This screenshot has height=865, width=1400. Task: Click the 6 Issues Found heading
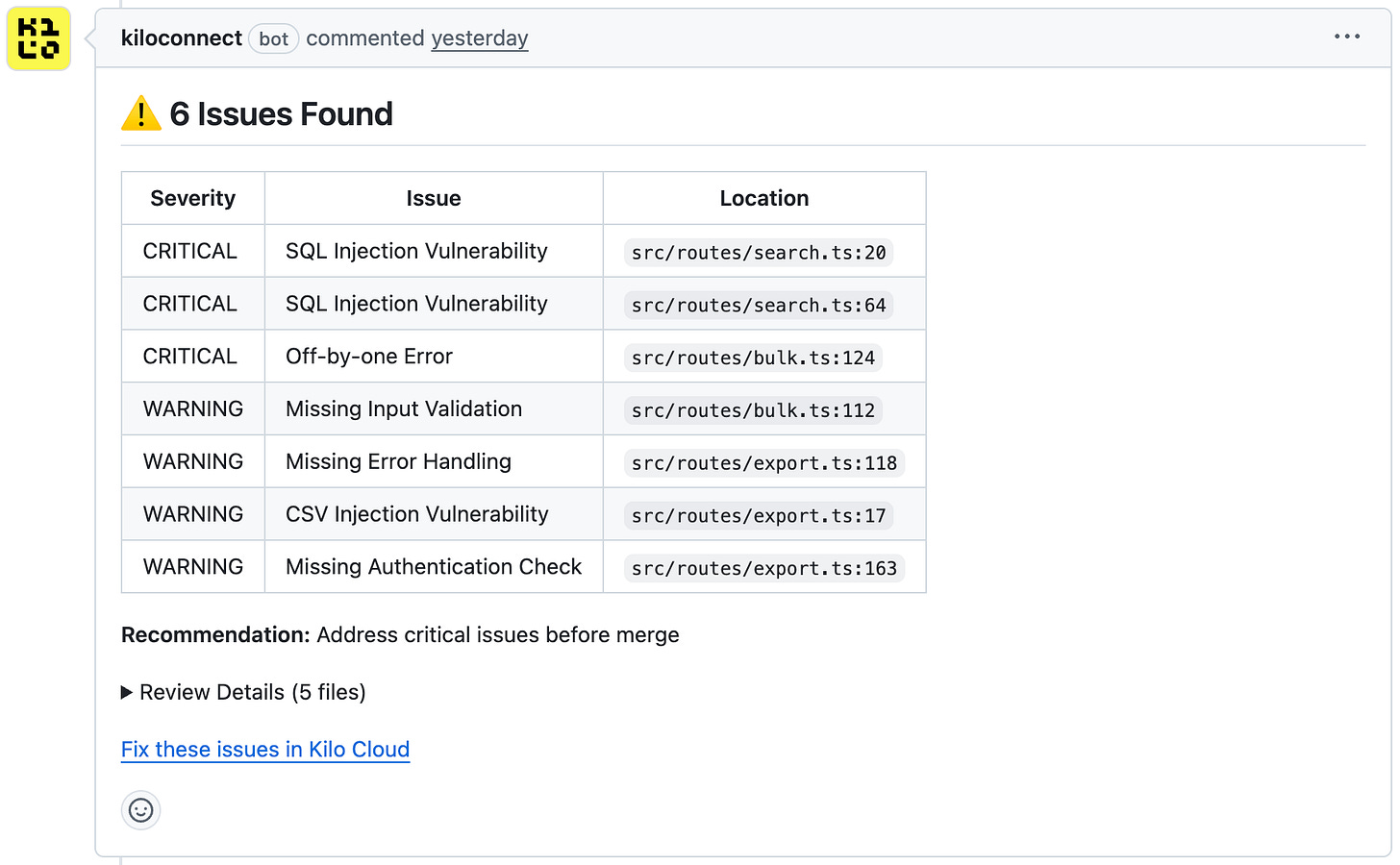281,114
